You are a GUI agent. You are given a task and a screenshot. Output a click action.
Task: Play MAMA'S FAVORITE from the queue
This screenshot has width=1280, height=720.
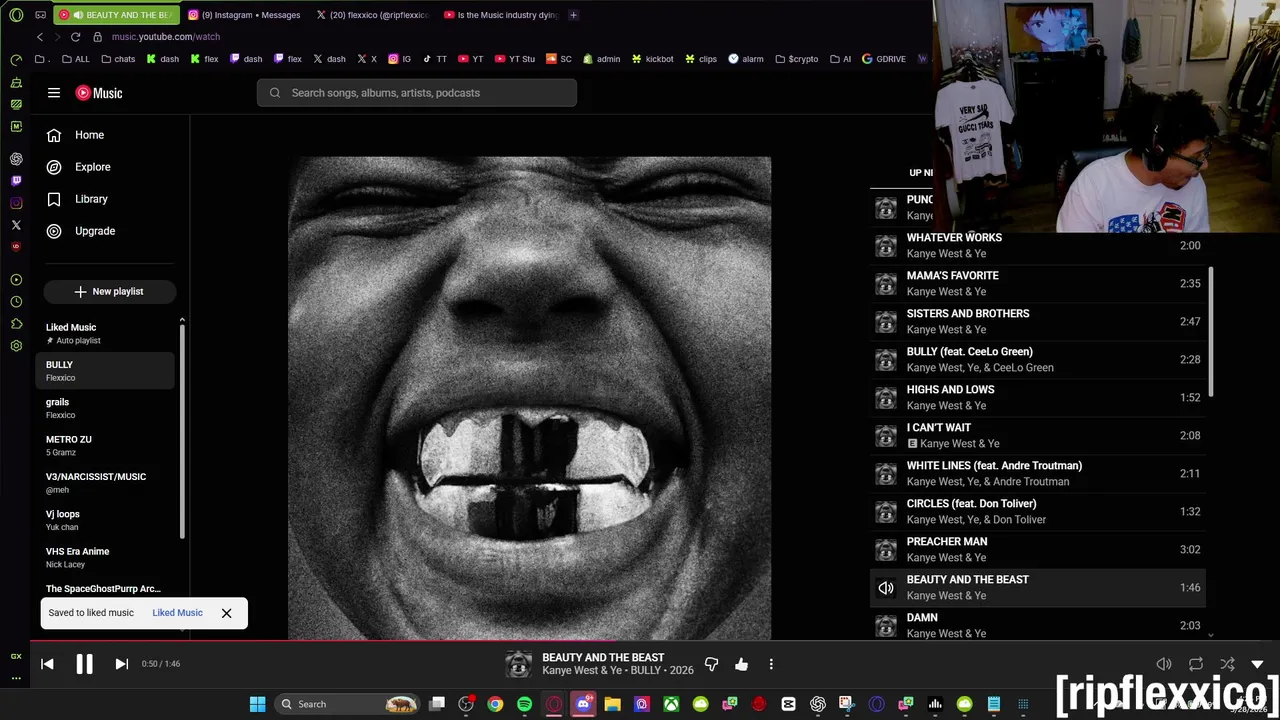coord(1037,283)
